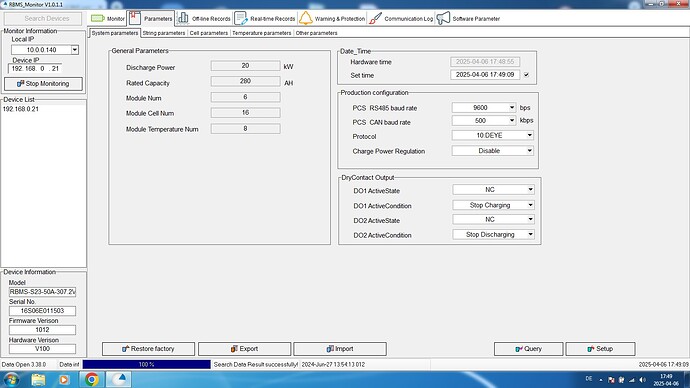The image size is (690, 388).
Task: Click RBMS Monitor taskbar icon
Action: click(119, 380)
